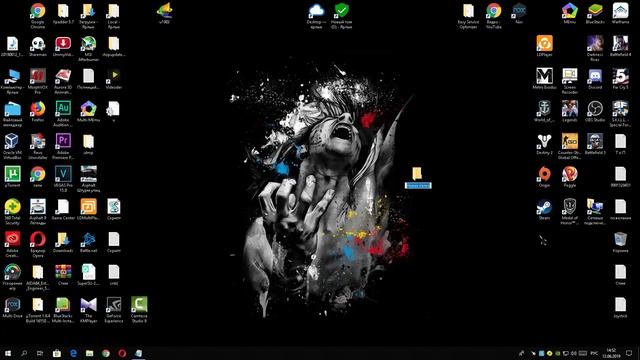This screenshot has height=360, width=640.
Task: Click the taskbar search icon
Action: (x=24, y=353)
